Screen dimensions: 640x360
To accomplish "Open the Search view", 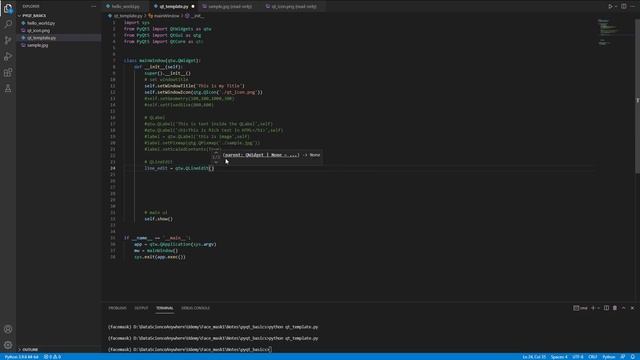I will tap(8, 24).
